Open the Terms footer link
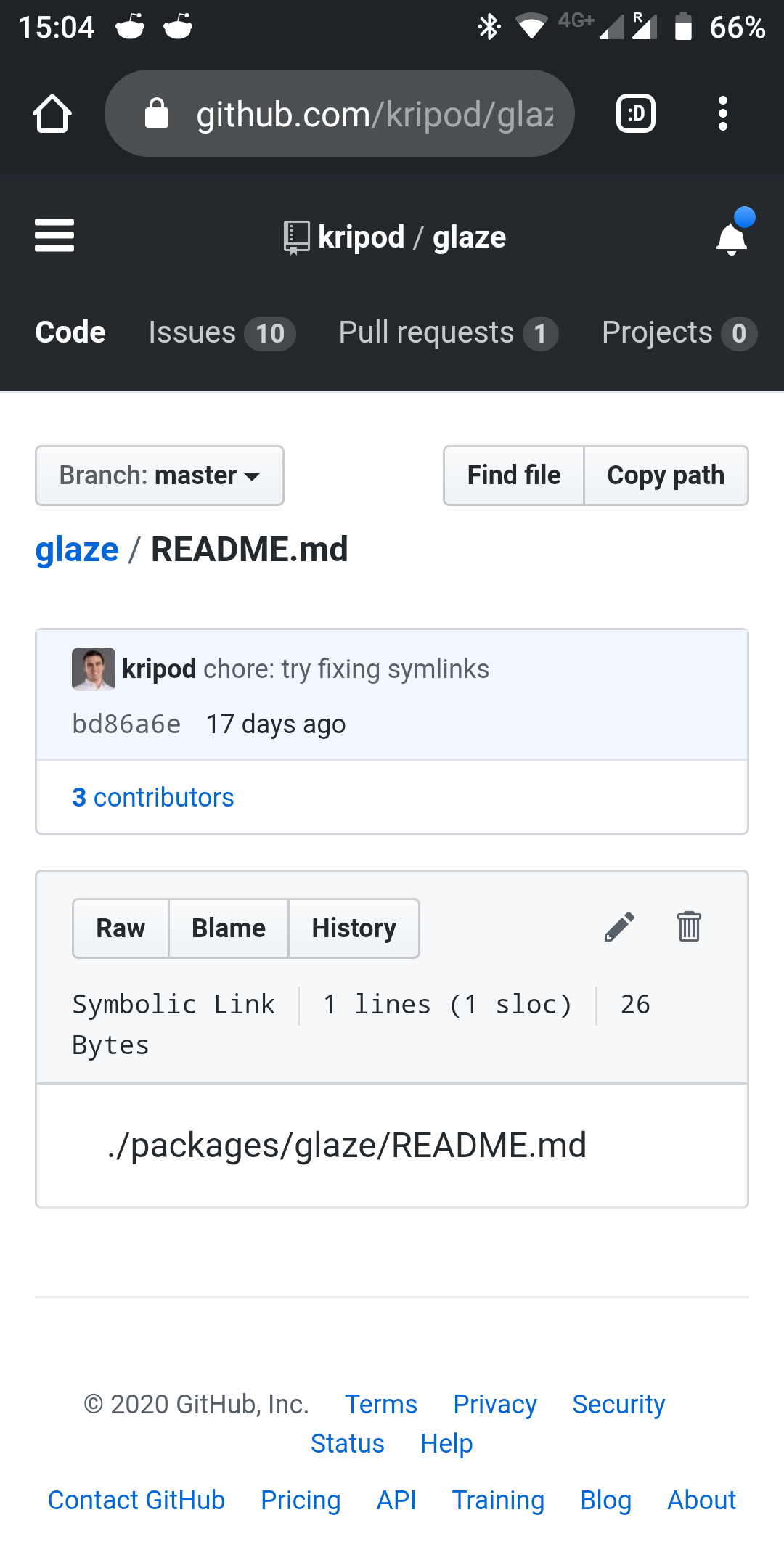The width and height of the screenshot is (784, 1568). click(381, 1404)
